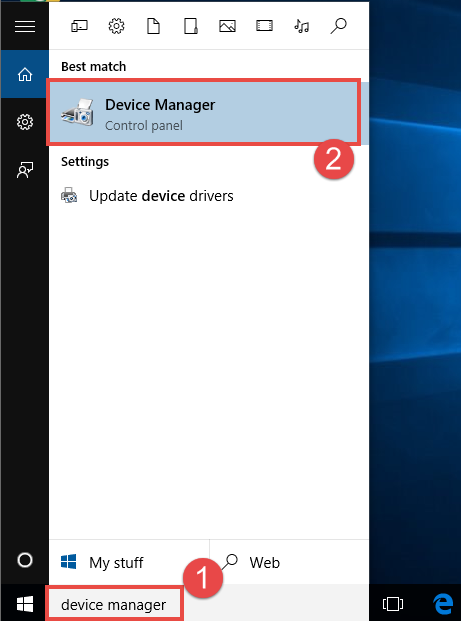The width and height of the screenshot is (461, 621).
Task: Filter results by Documents icon
Action: tap(153, 27)
